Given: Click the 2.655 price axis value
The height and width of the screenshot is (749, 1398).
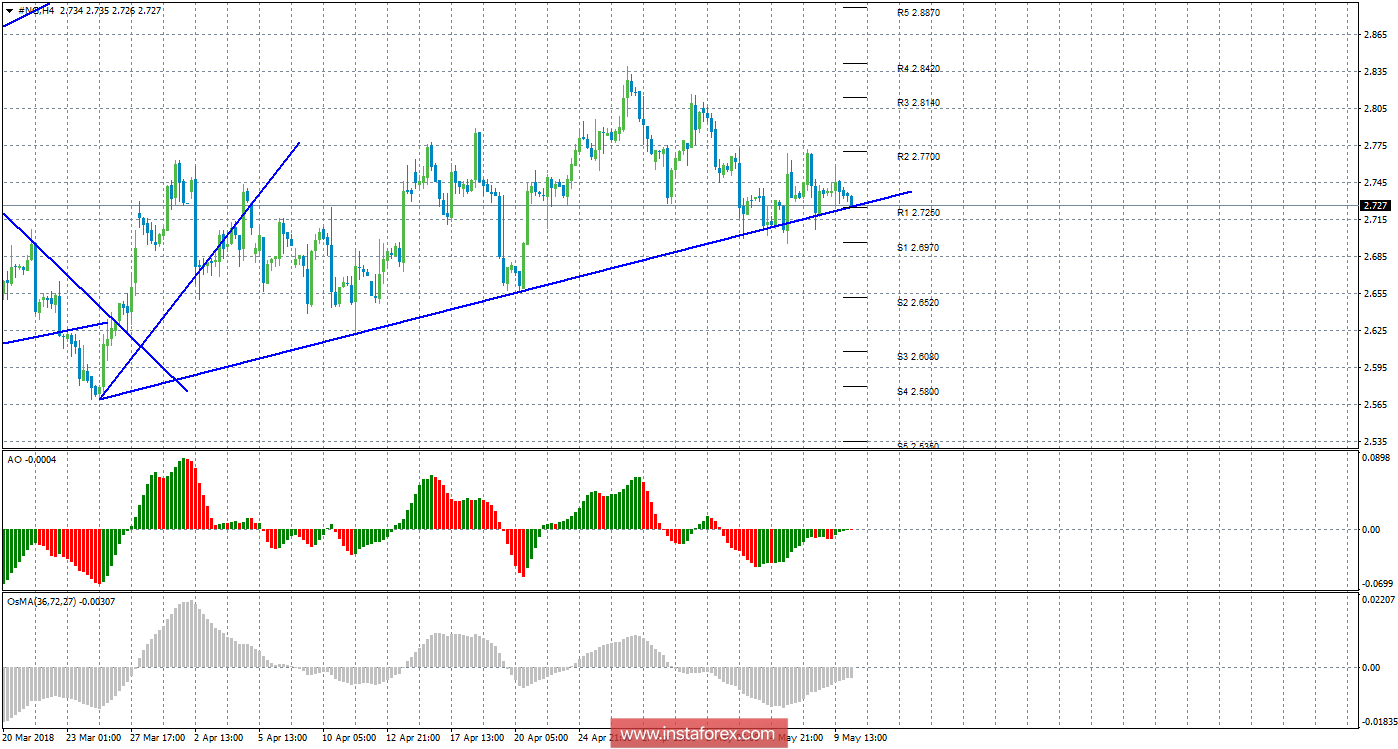Looking at the screenshot, I should (1374, 294).
